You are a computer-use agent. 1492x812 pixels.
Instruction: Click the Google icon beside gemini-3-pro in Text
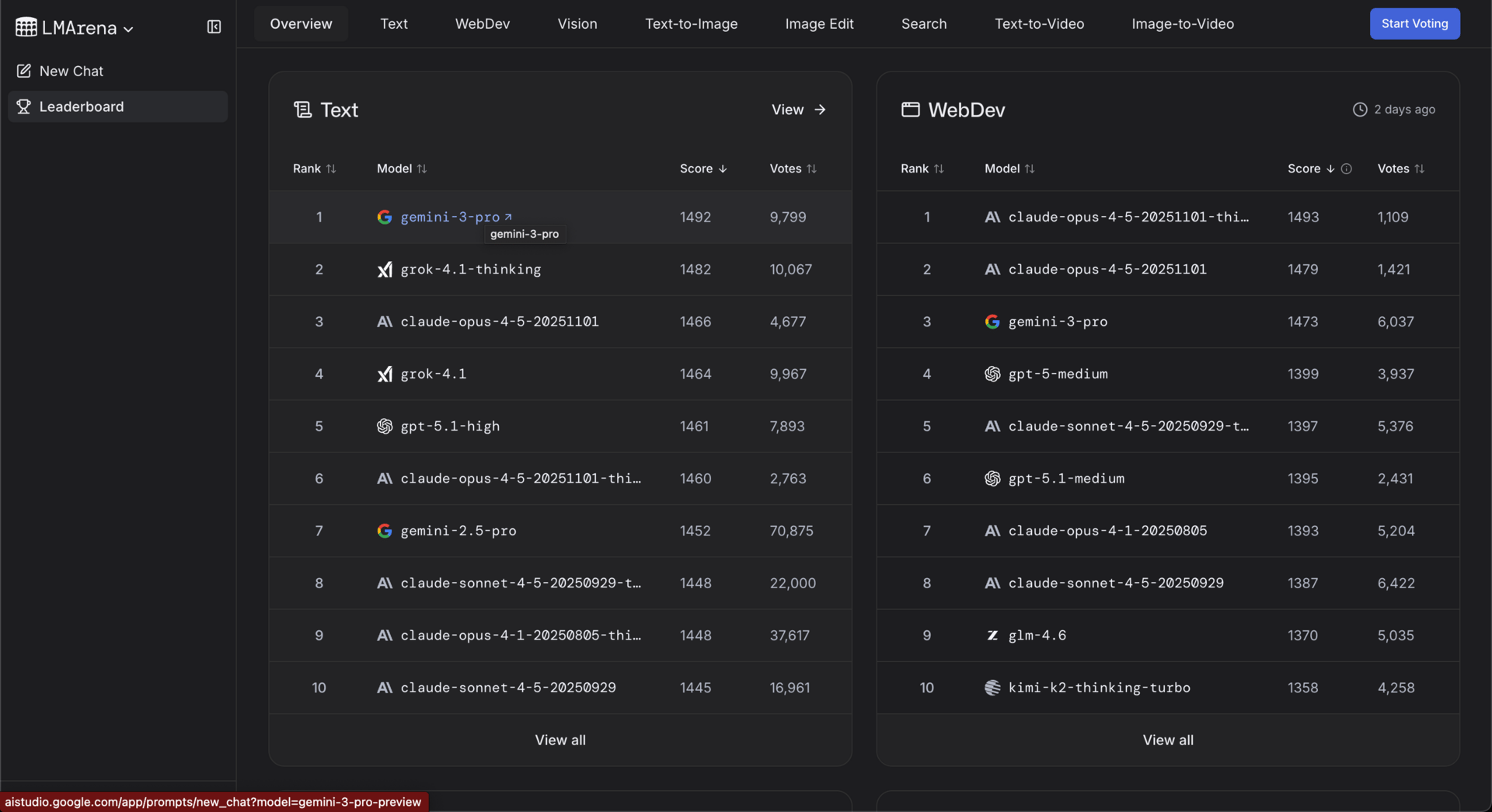[385, 217]
